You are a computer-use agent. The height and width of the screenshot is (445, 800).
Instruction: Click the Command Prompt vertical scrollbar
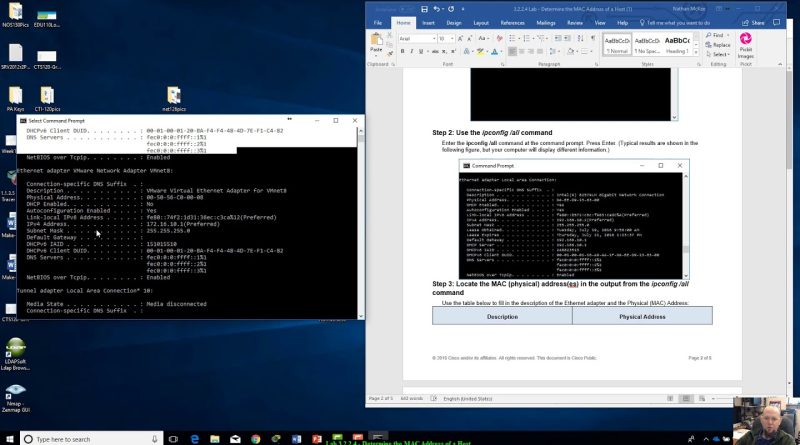[361, 223]
